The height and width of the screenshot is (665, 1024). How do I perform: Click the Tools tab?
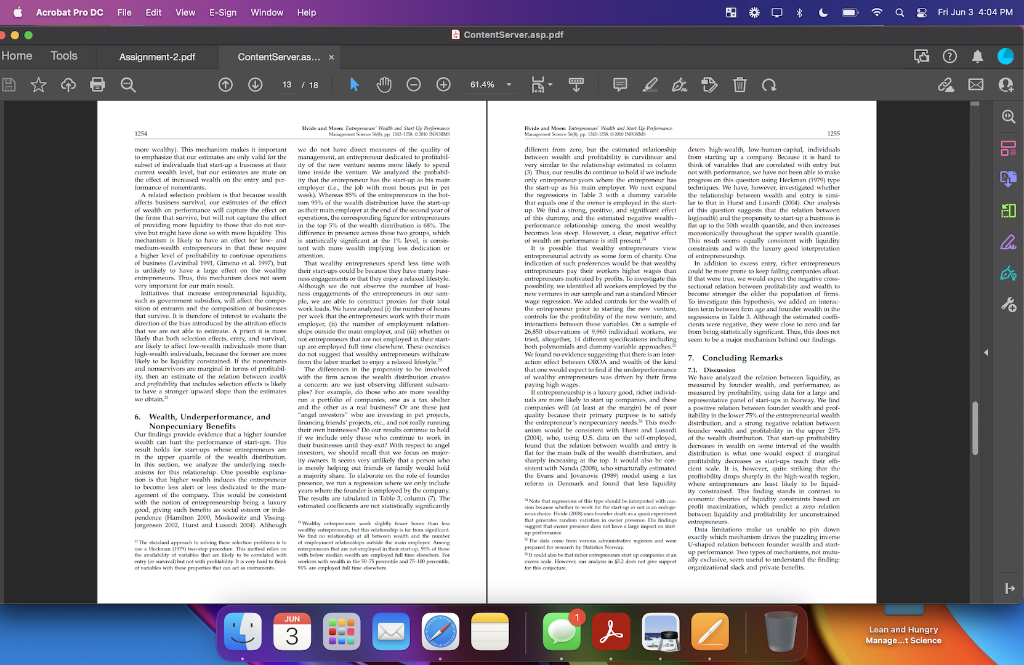pos(65,56)
